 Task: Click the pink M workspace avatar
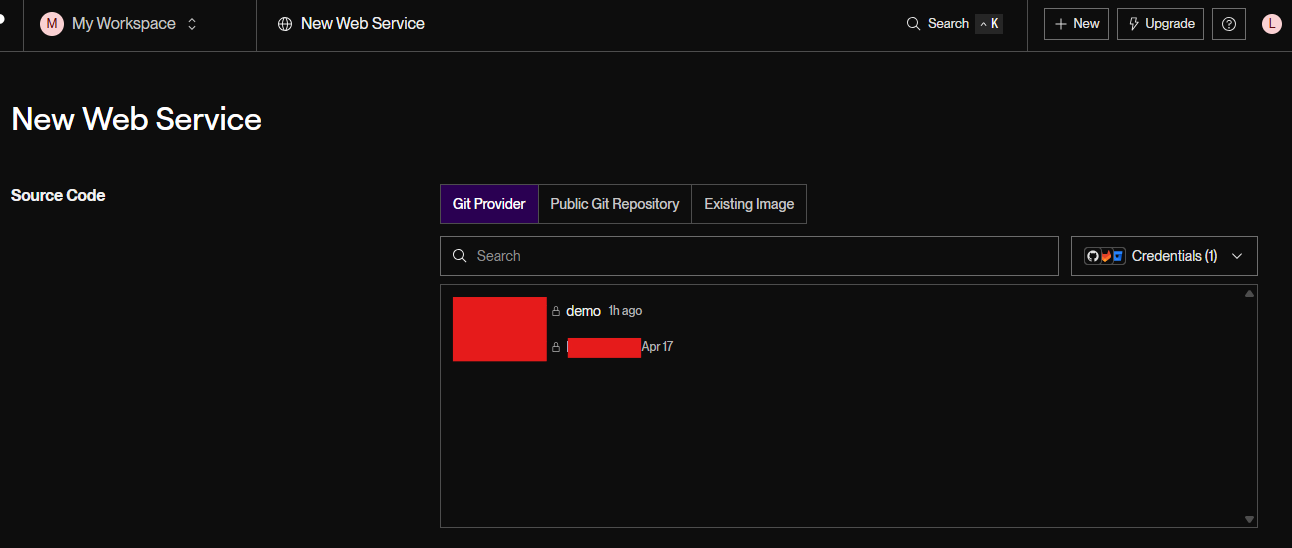tap(51, 24)
